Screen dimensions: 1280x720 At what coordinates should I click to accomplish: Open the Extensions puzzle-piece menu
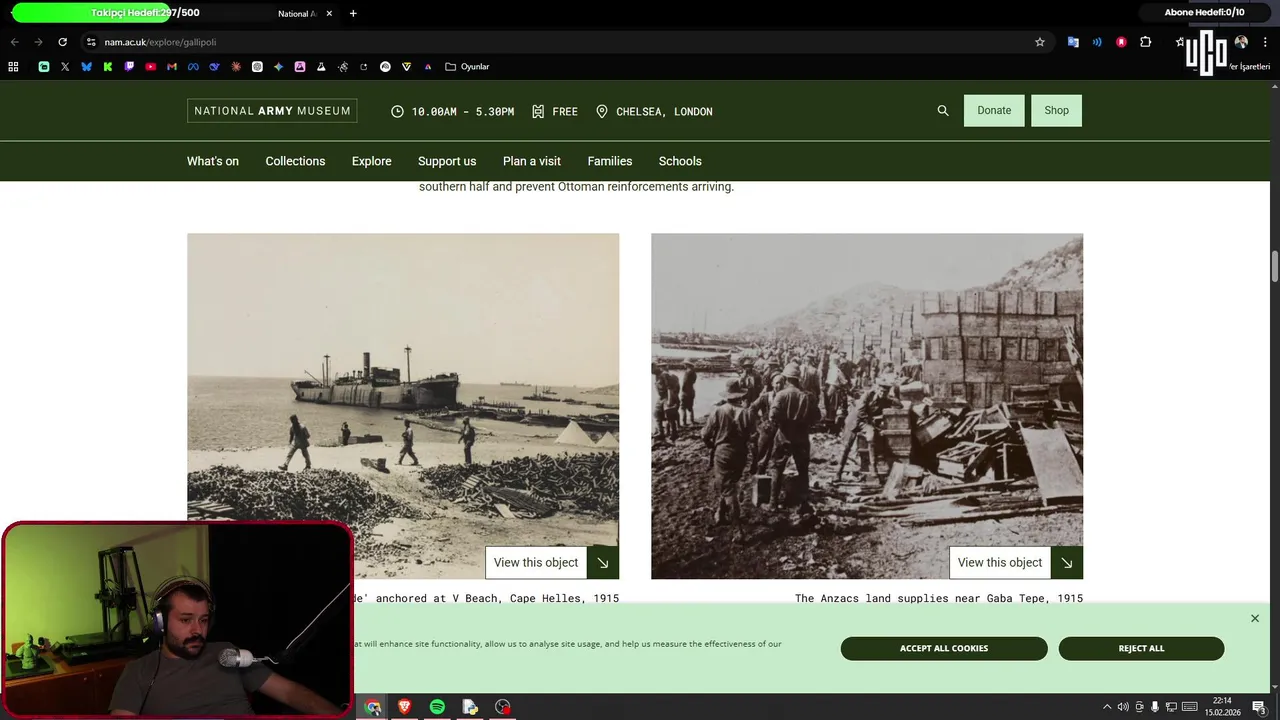[x=1146, y=42]
